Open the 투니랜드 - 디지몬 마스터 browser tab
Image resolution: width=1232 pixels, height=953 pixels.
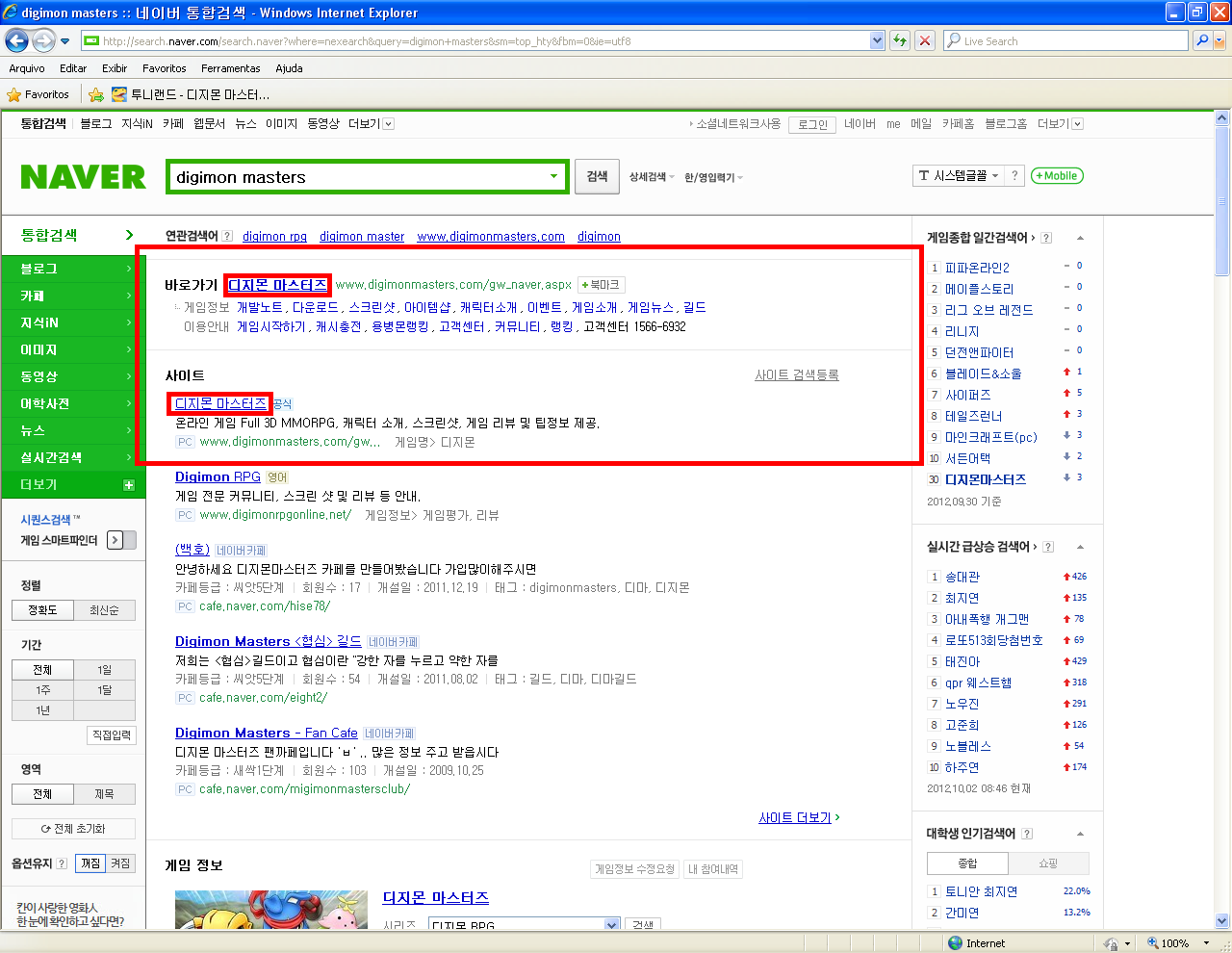point(191,94)
